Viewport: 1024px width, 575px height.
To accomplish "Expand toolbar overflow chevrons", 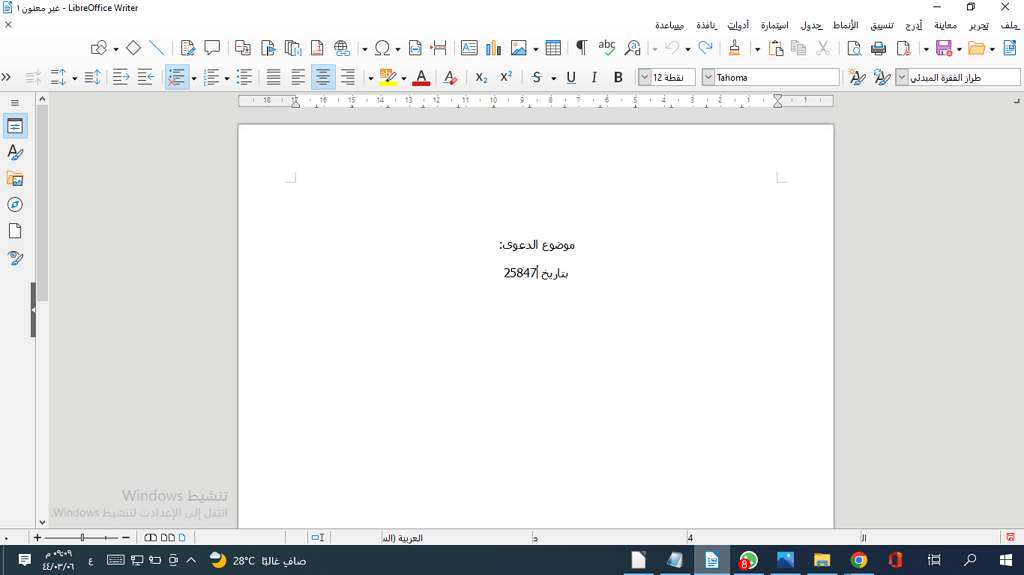I will [x=7, y=77].
